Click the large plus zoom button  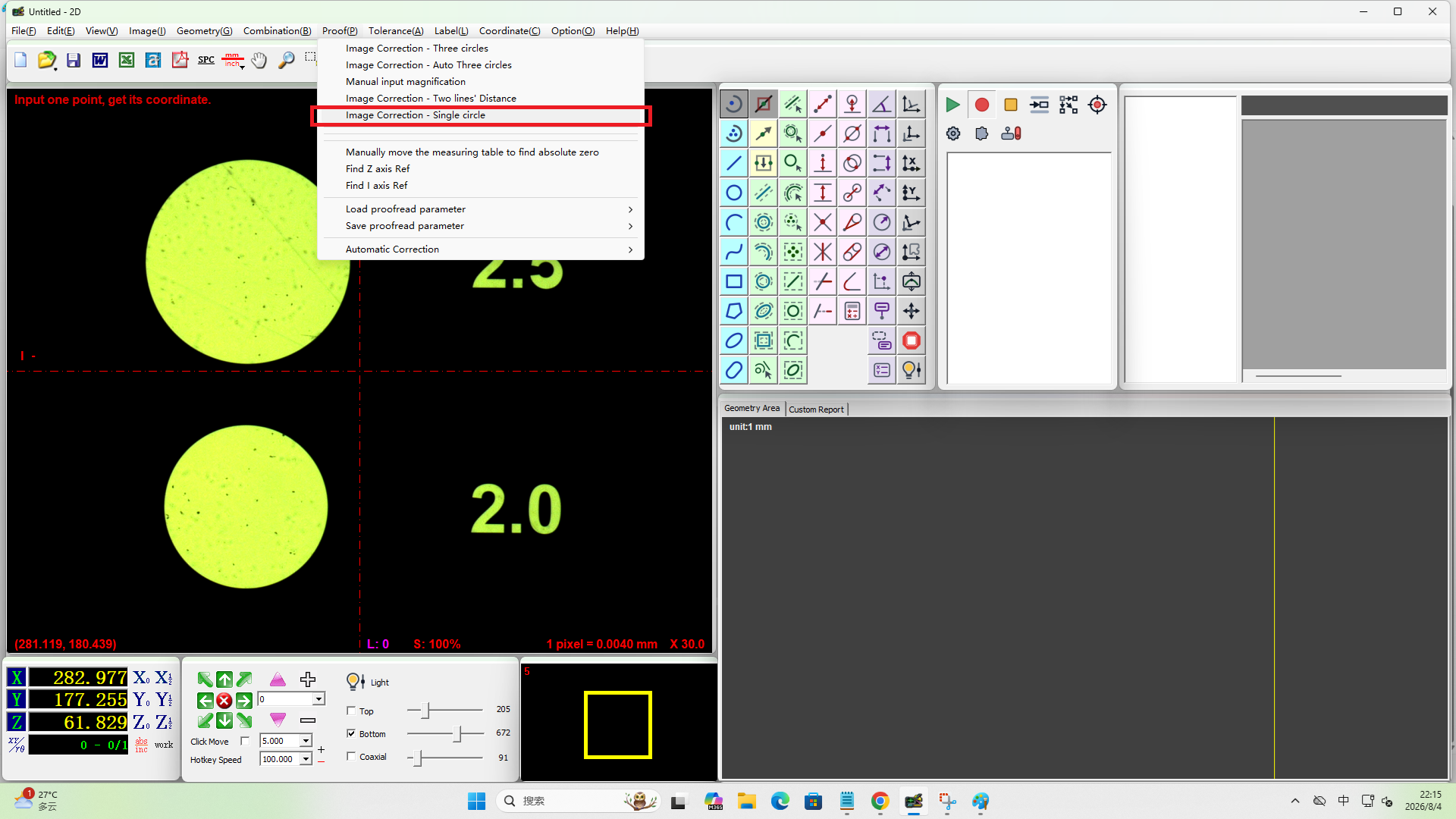coord(308,679)
